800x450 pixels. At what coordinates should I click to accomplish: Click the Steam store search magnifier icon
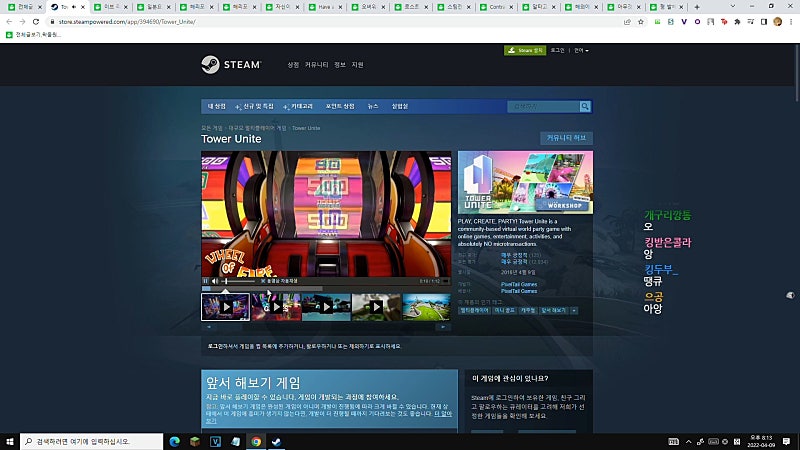(585, 107)
